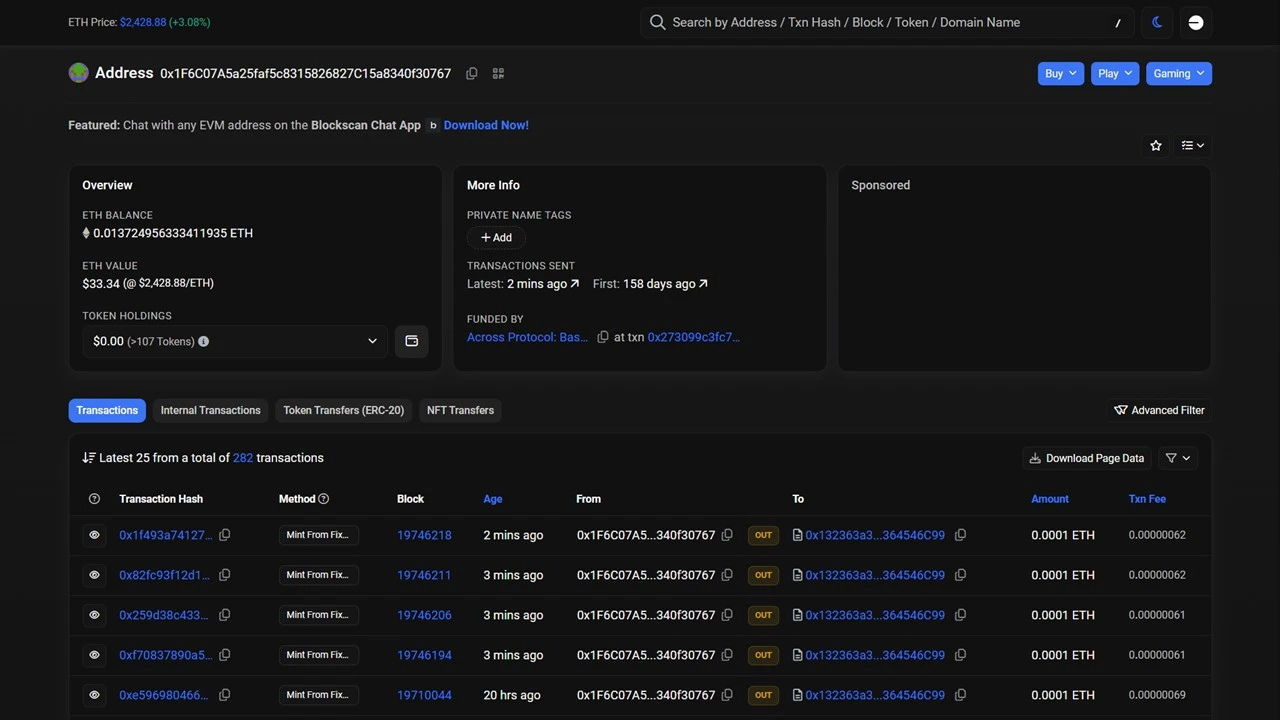Viewport: 1280px width, 720px height.
Task: Open the token holdings wallet icon
Action: [411, 341]
